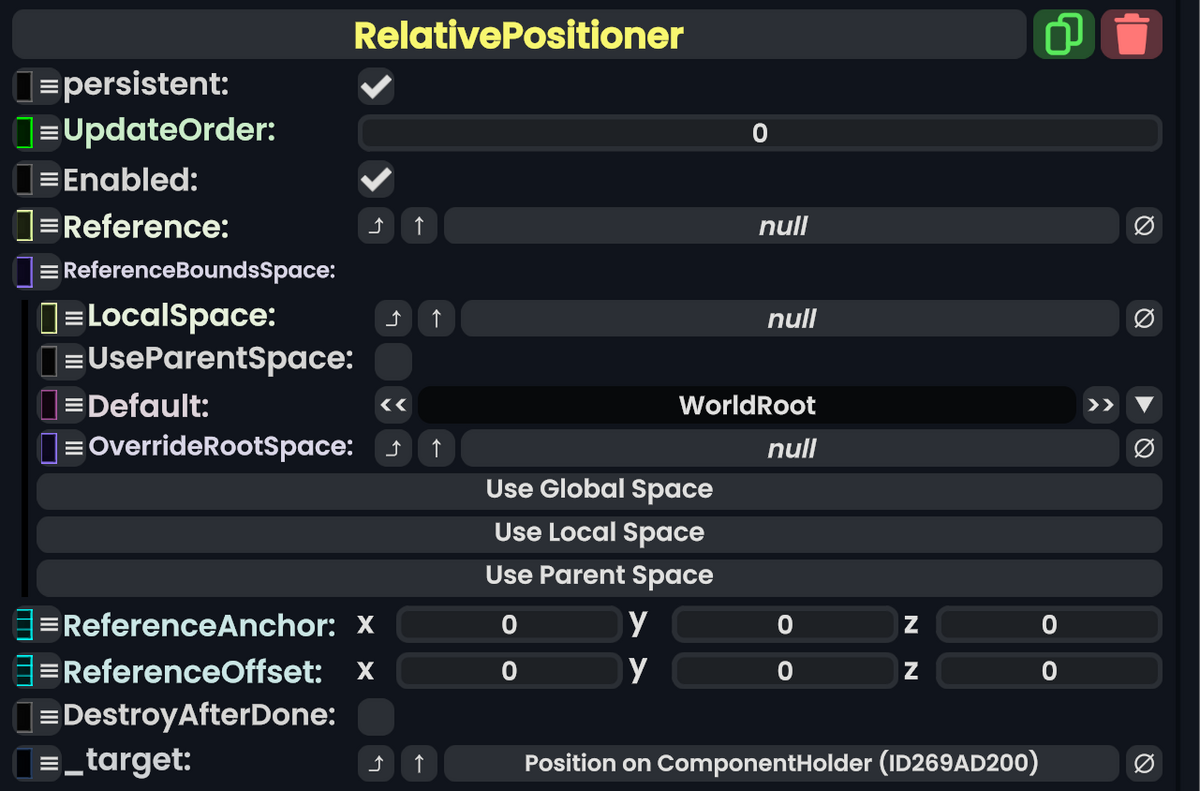This screenshot has height=791, width=1200.
Task: Click the curved jump arrow beside LocalSpace
Action: tap(393, 318)
